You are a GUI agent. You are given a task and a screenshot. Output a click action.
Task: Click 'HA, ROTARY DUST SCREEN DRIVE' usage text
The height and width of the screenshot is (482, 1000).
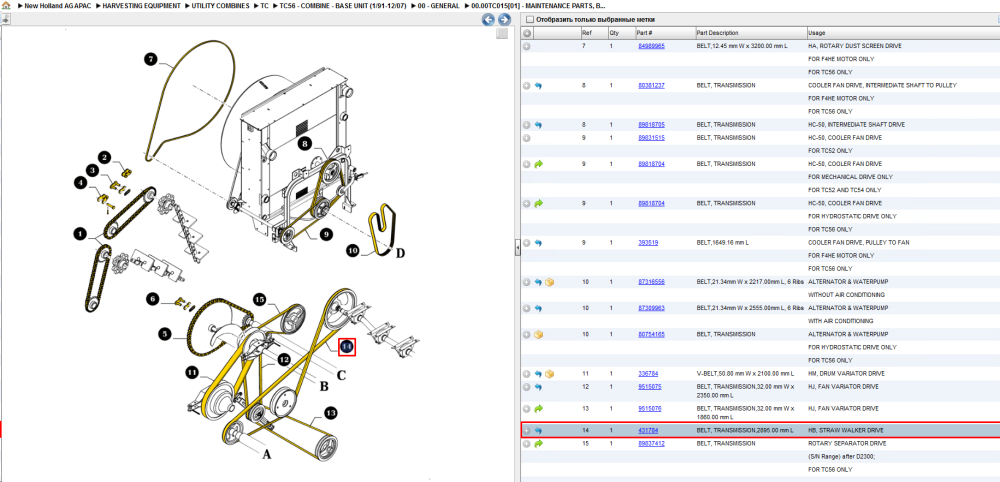[855, 47]
